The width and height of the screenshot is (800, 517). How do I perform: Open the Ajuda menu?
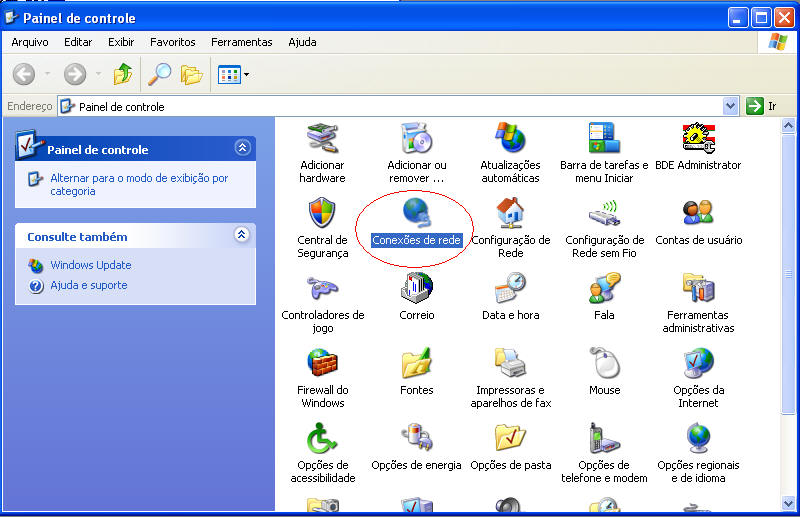pos(302,42)
